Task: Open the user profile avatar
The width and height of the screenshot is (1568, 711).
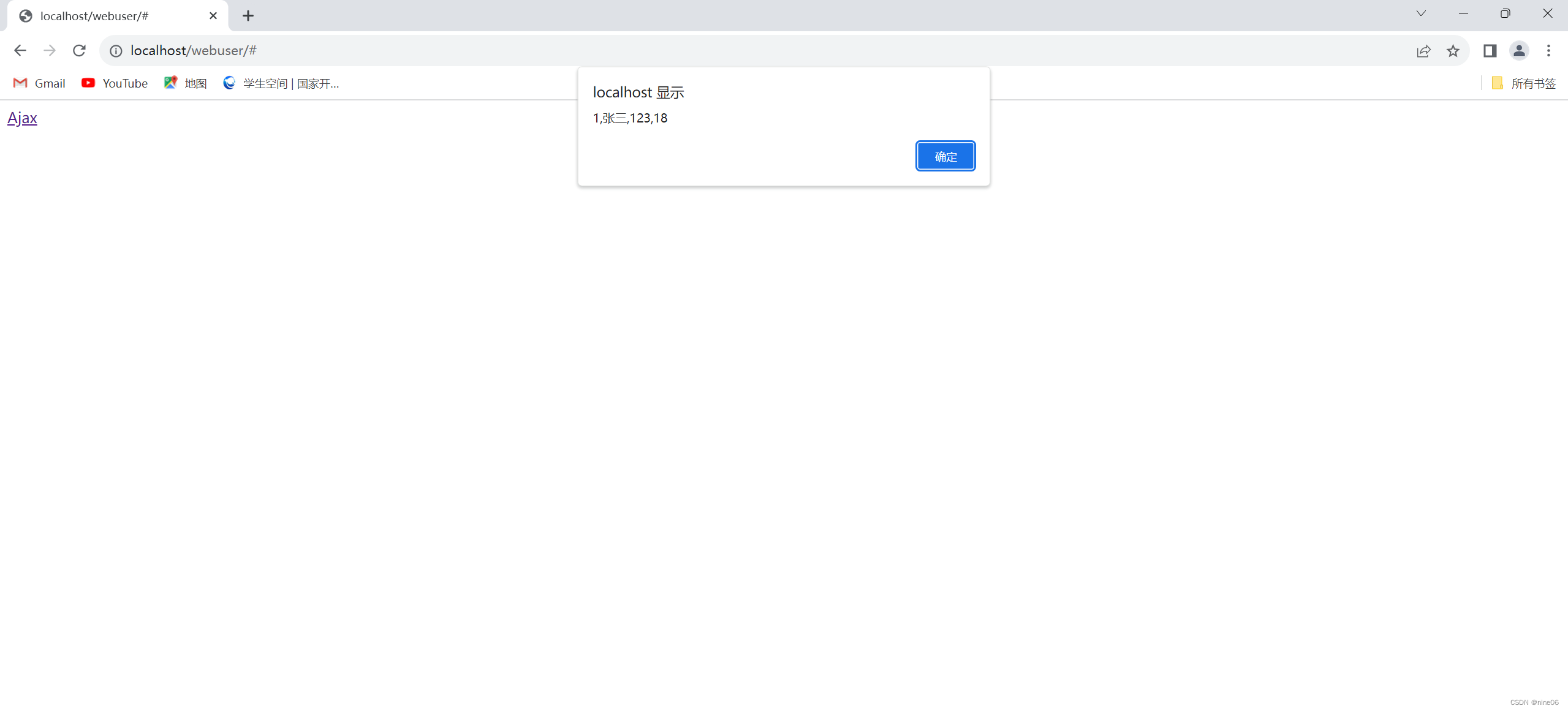Action: 1519,51
